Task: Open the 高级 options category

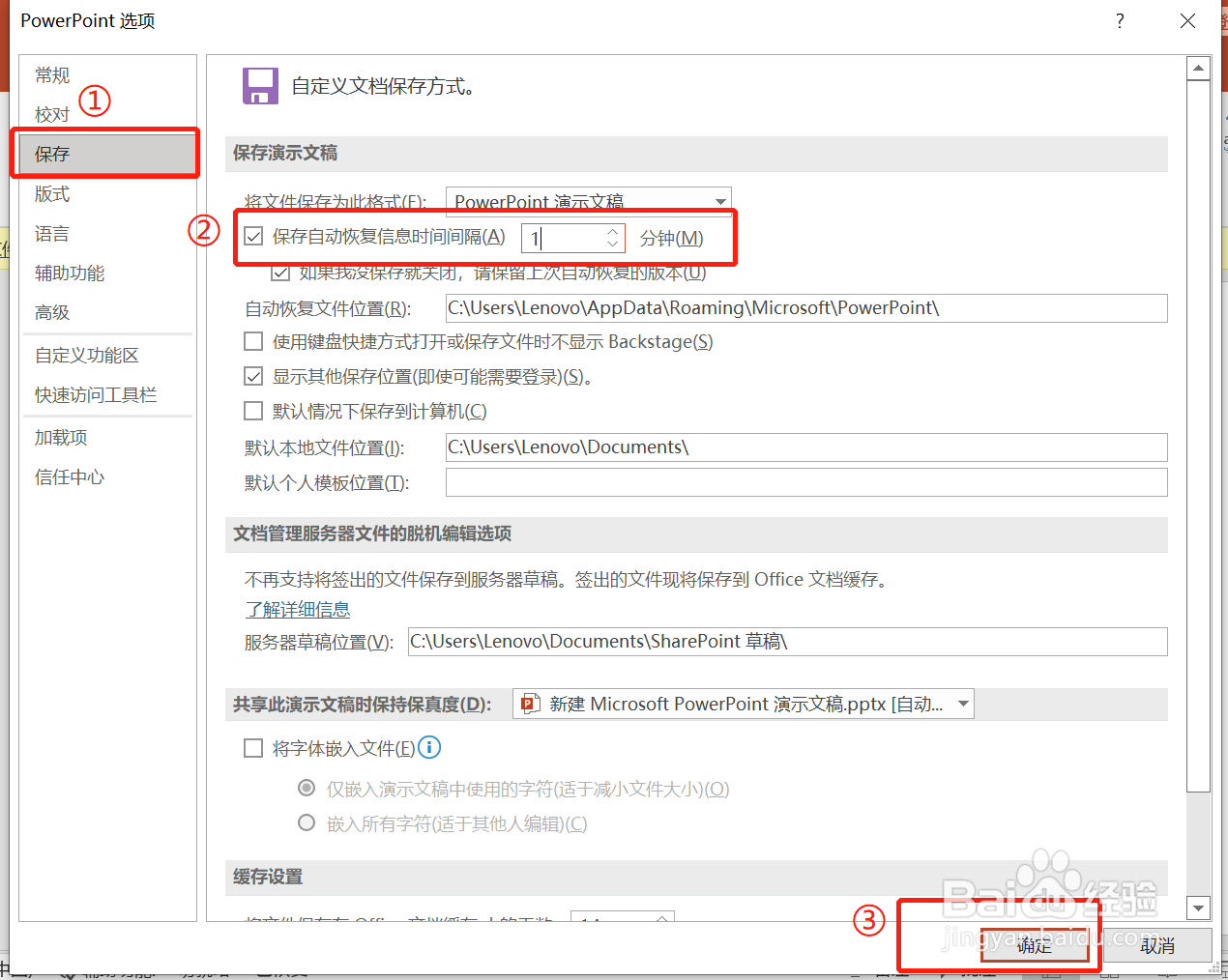Action: tap(52, 312)
